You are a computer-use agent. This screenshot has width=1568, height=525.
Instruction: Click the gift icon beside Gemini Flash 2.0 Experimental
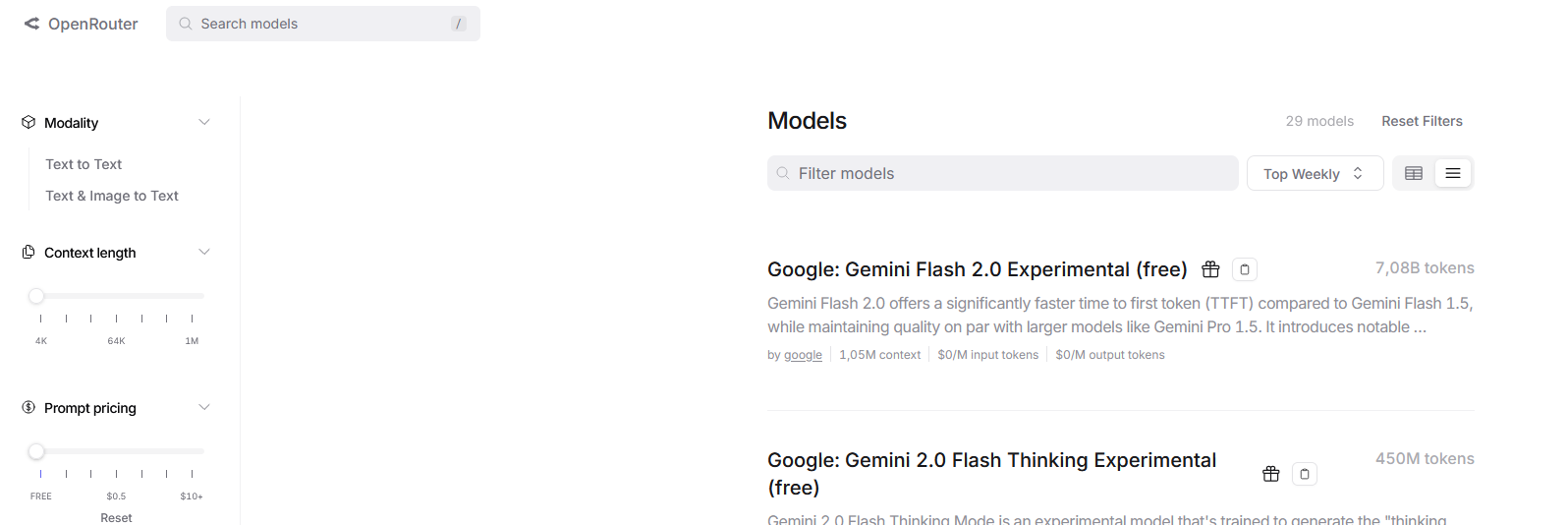tap(1210, 269)
